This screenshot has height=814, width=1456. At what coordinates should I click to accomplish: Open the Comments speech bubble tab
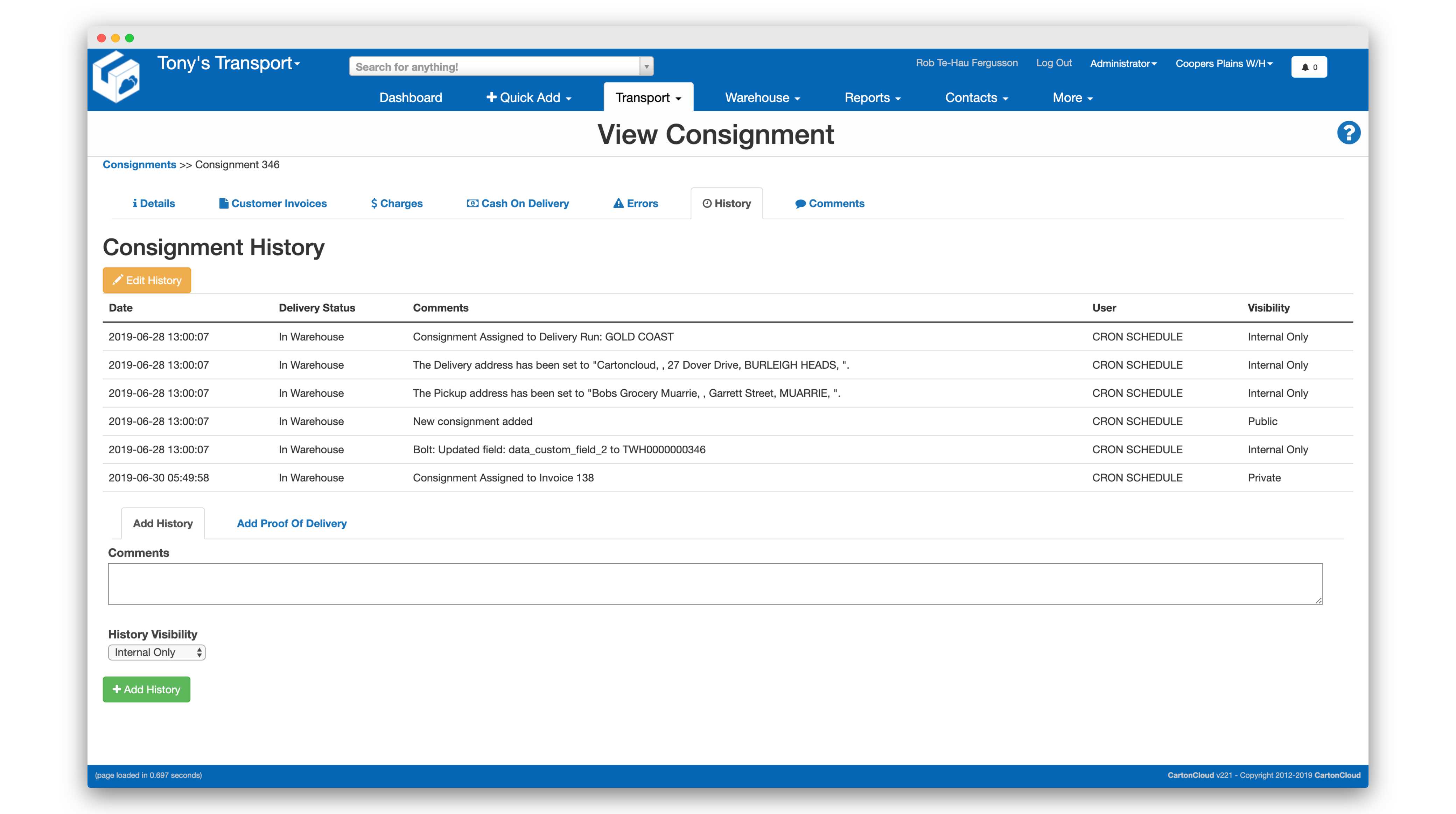tap(830, 203)
